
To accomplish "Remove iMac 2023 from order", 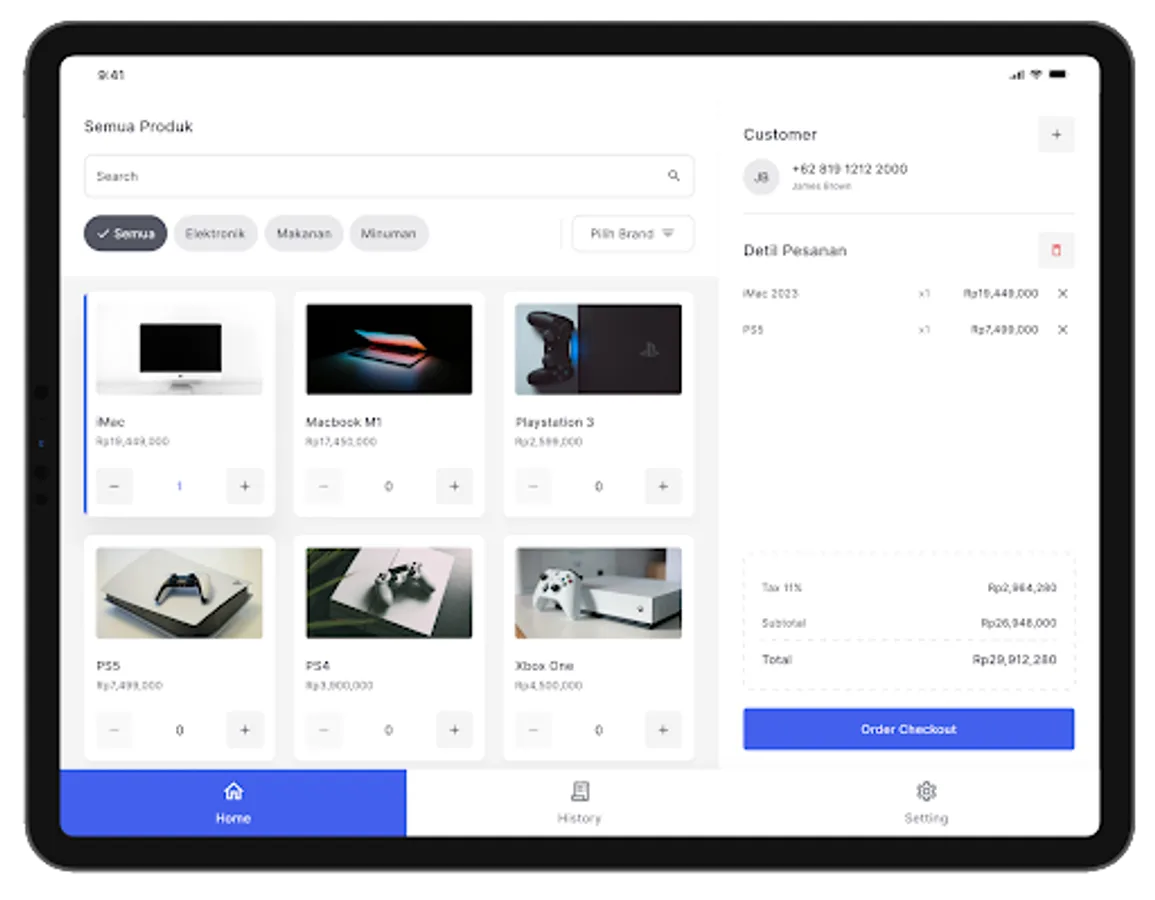I will (x=1062, y=293).
